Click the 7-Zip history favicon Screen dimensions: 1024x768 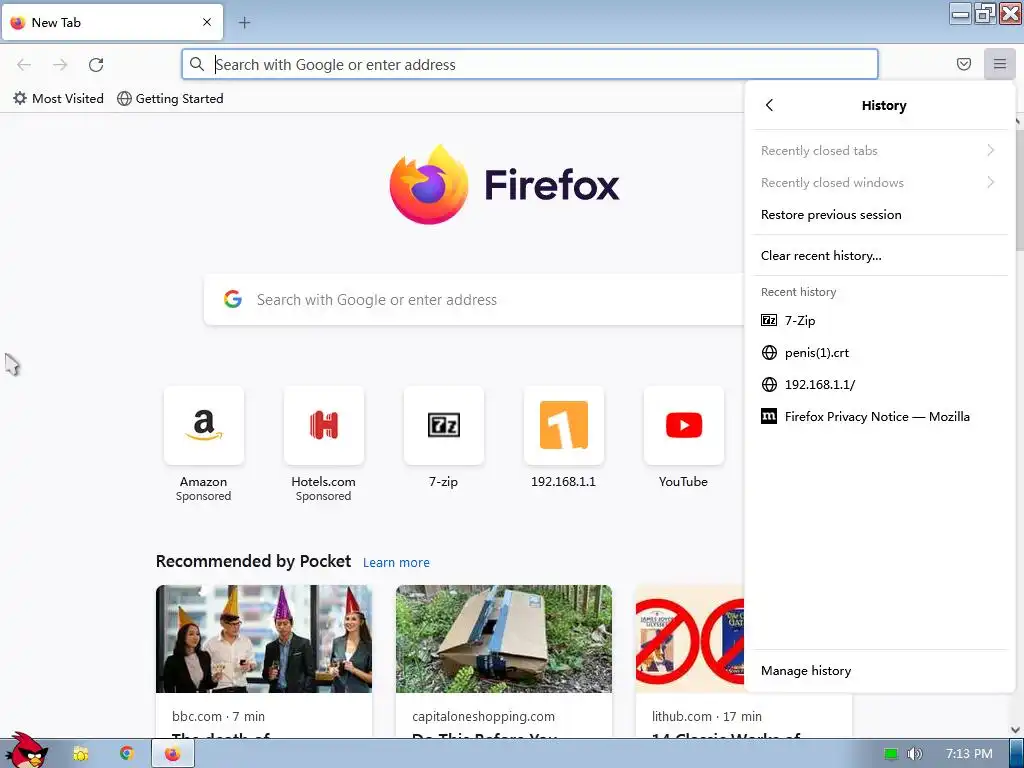coord(769,320)
